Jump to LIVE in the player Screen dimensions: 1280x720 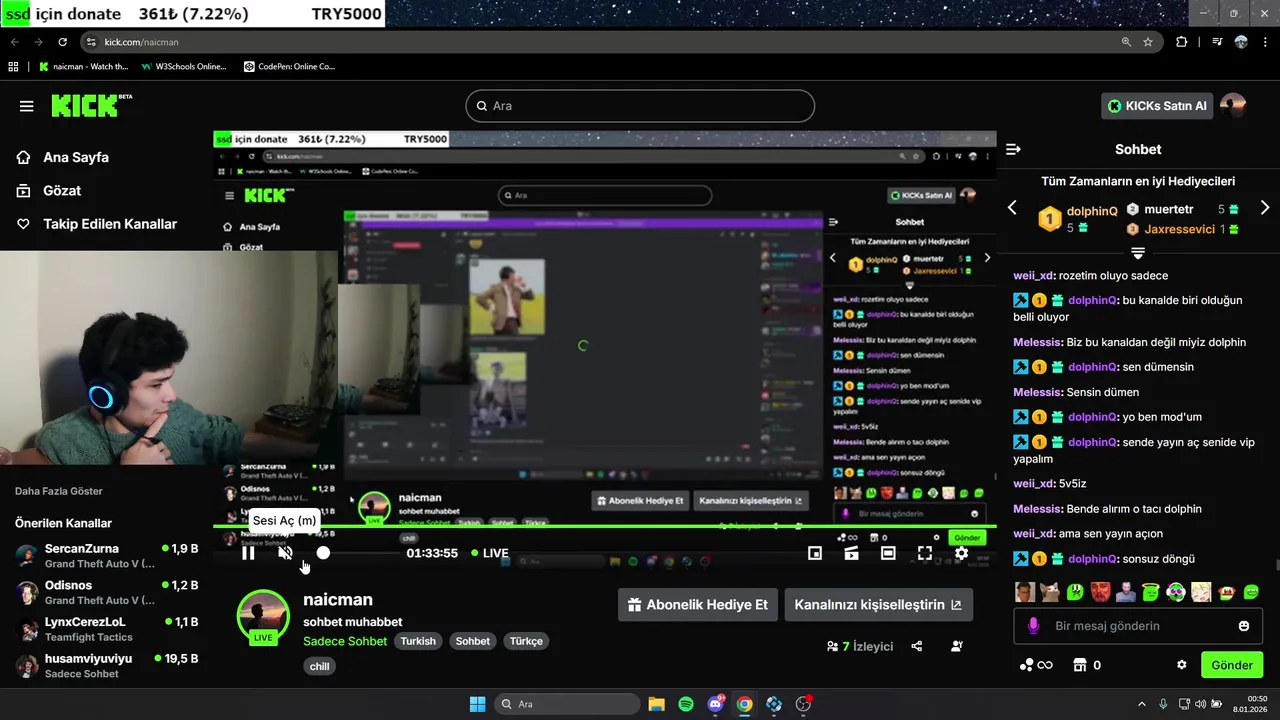(488, 553)
